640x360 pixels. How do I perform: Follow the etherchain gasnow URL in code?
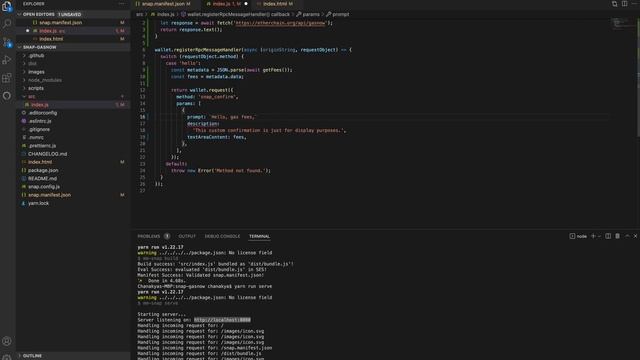coord(280,23)
